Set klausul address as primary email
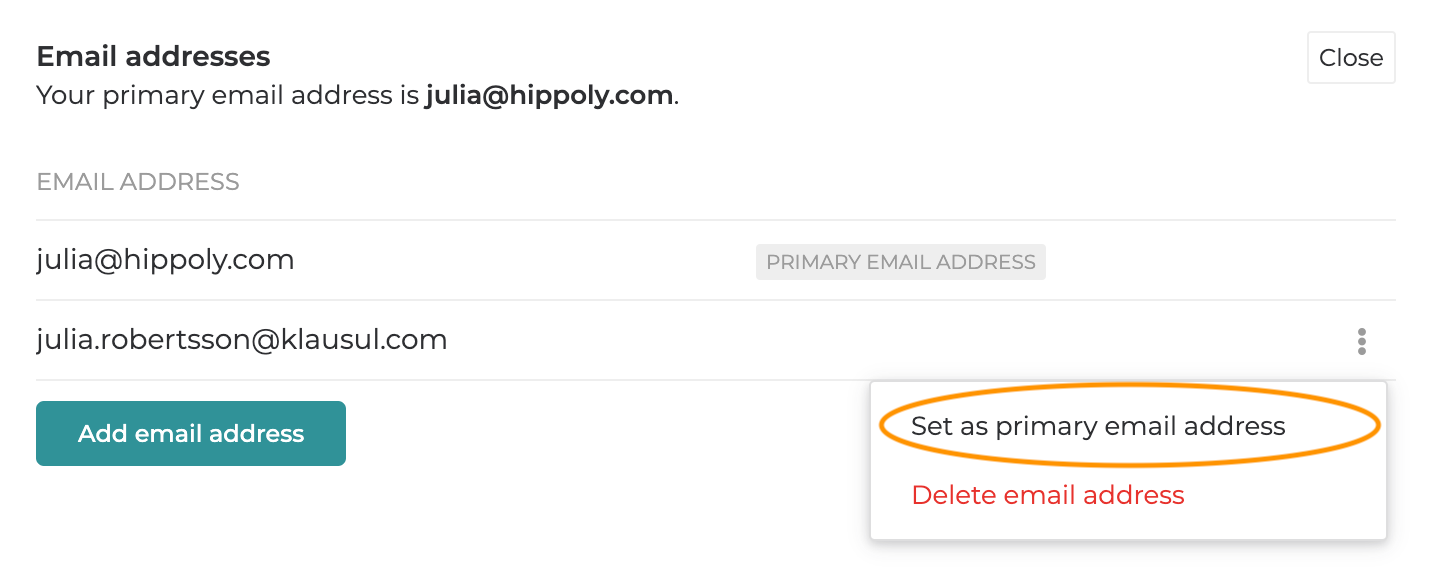The width and height of the screenshot is (1432, 572). 1097,426
